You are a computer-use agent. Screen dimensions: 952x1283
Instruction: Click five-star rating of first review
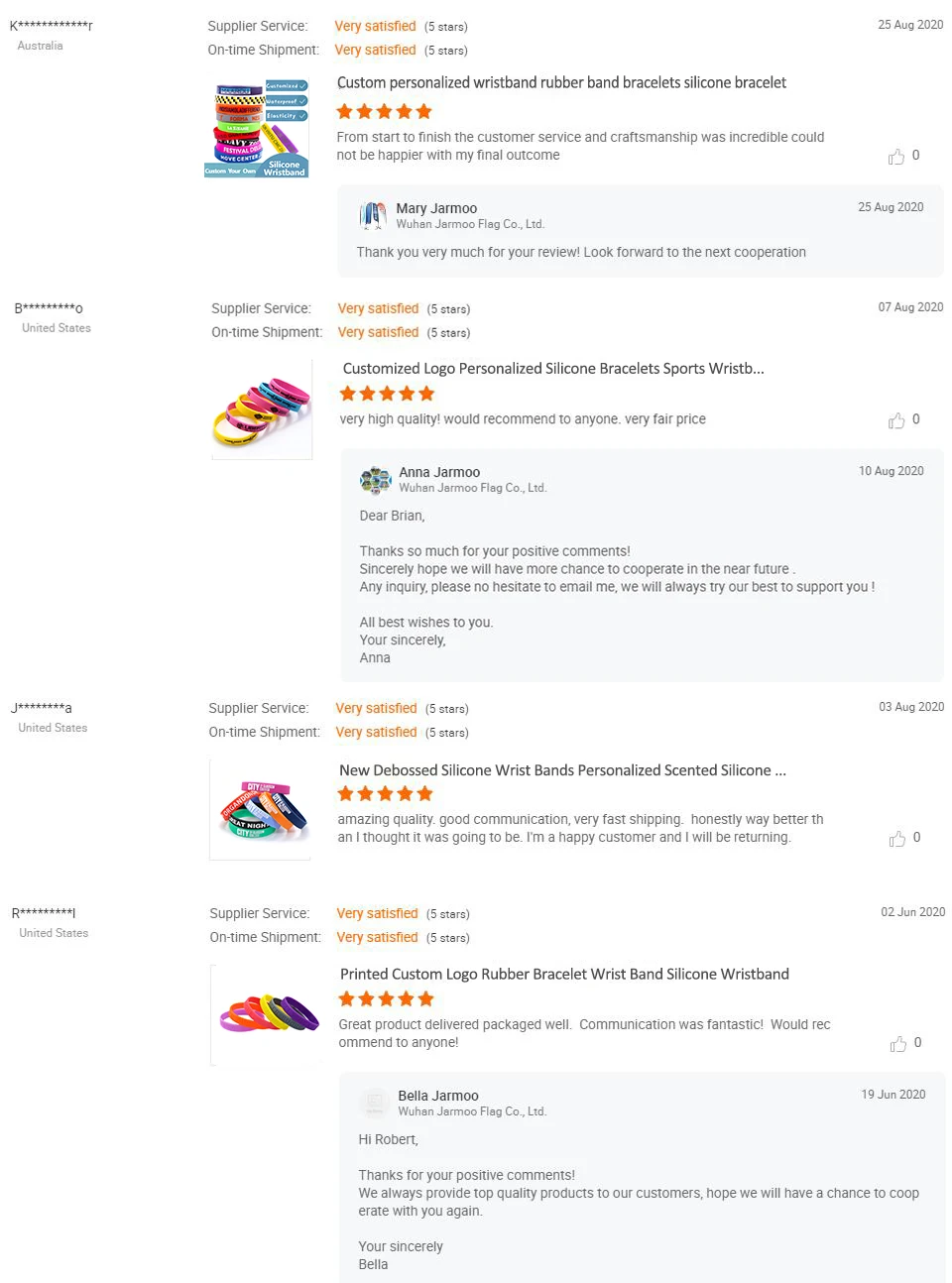tap(384, 112)
